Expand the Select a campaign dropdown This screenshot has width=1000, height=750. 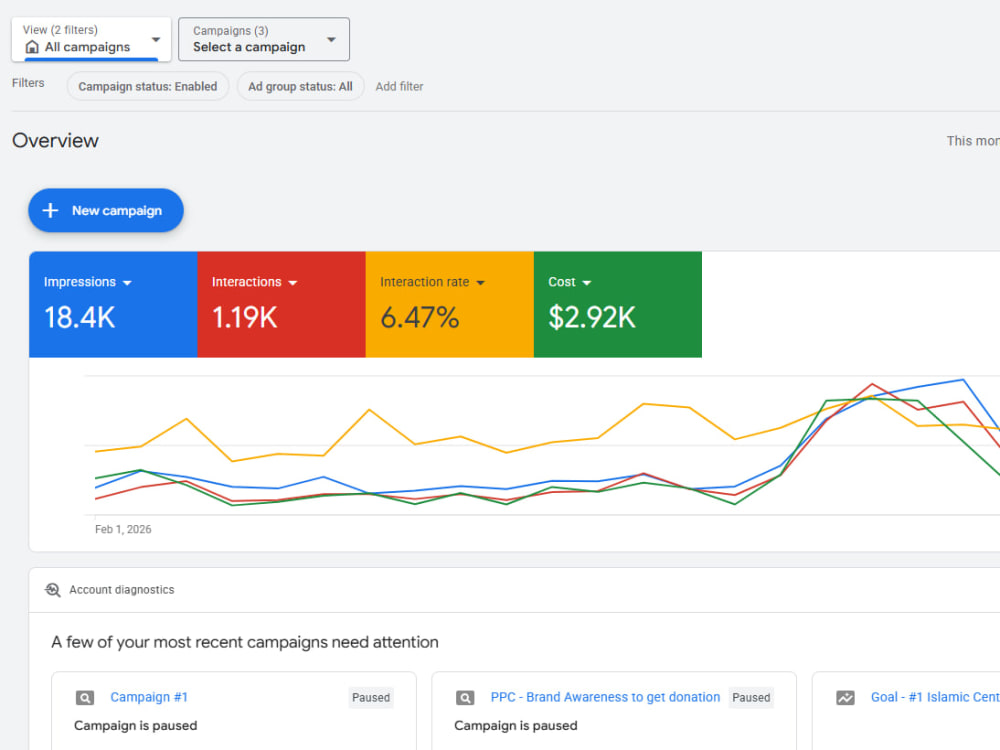coord(263,39)
